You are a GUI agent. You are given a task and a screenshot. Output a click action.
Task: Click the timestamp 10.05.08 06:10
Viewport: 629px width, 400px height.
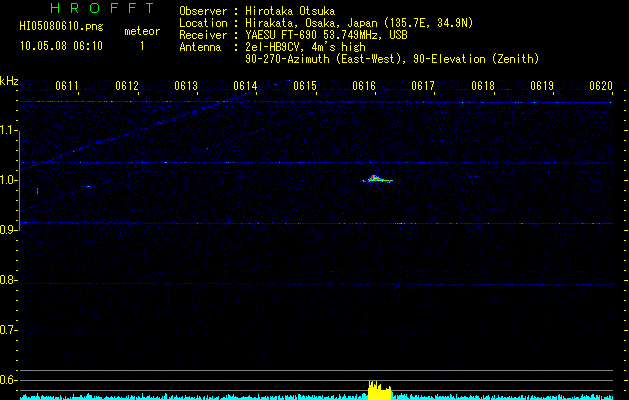(x=61, y=46)
